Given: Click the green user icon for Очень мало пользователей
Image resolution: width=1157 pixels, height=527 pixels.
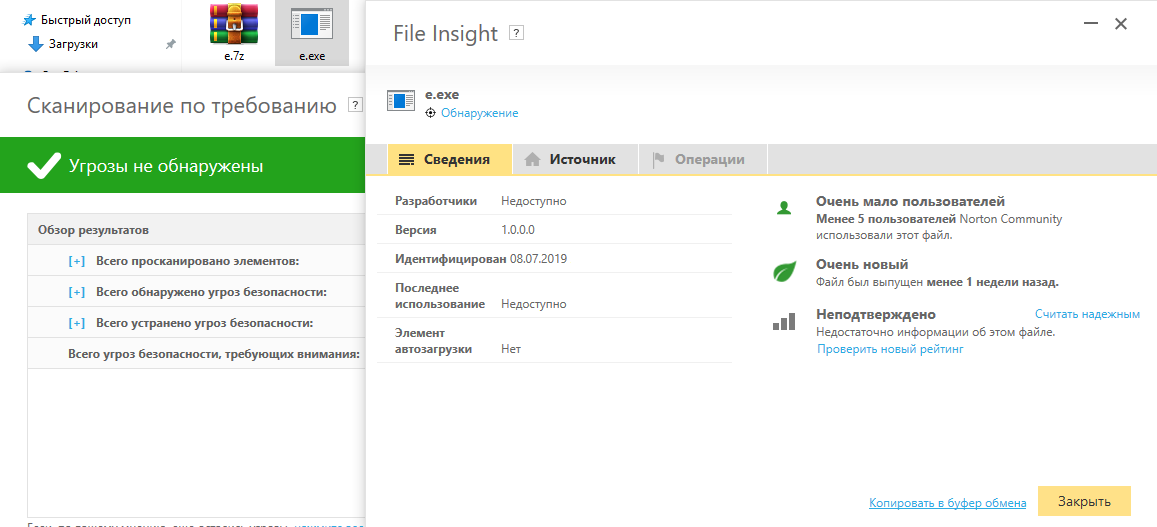Looking at the screenshot, I should click(784, 207).
